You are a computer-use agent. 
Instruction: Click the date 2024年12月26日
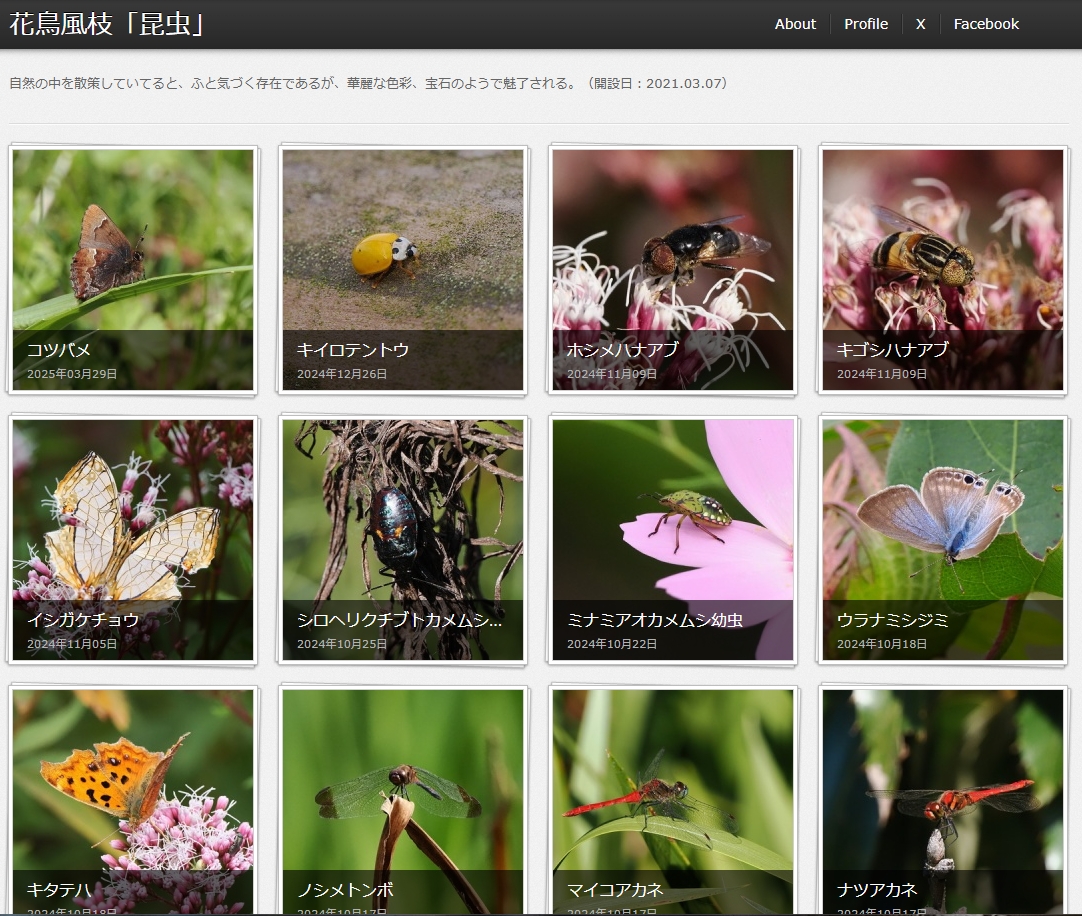click(342, 373)
